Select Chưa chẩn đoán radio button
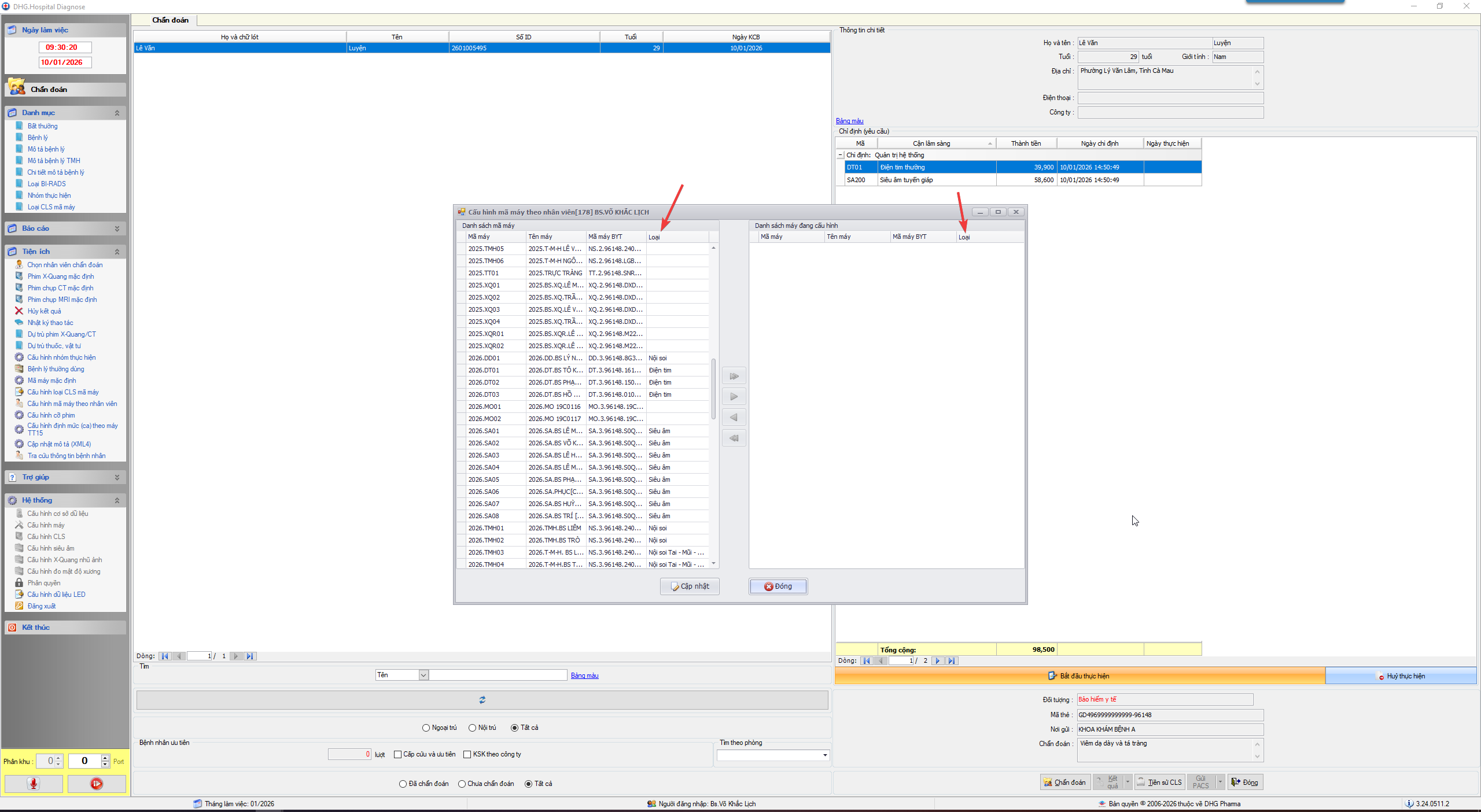The width and height of the screenshot is (1481, 812). coord(462,784)
